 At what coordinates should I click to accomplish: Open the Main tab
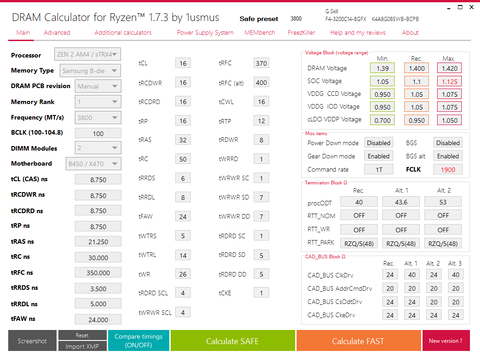coord(23,33)
